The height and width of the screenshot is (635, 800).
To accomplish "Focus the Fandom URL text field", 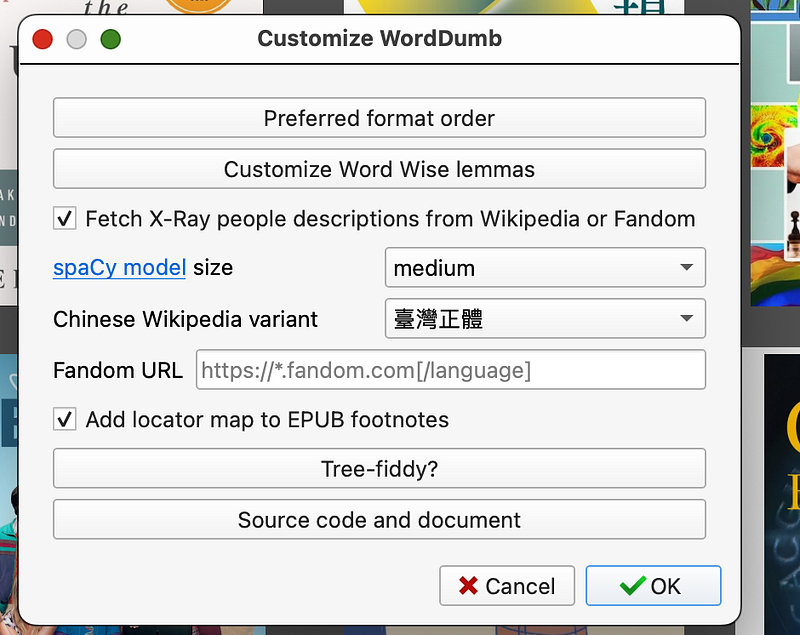I will pyautogui.click(x=451, y=370).
